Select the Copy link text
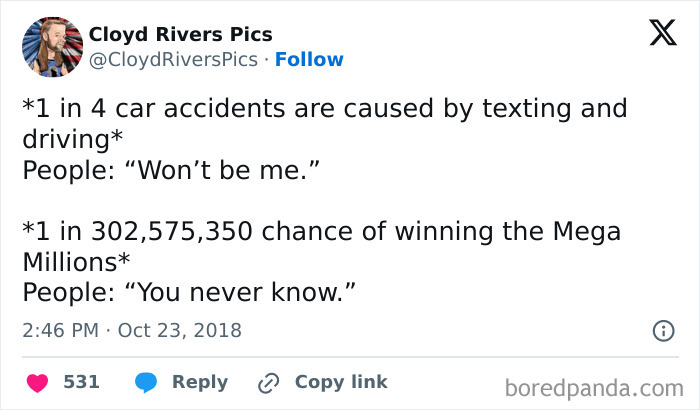Viewport: 700px width, 410px height. click(x=341, y=382)
